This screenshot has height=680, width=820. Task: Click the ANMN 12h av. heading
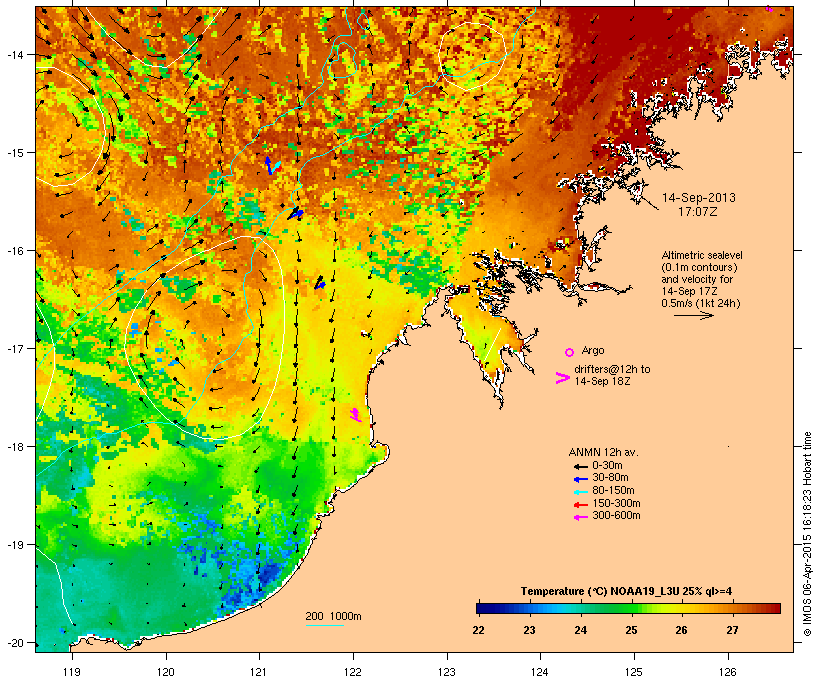603,452
